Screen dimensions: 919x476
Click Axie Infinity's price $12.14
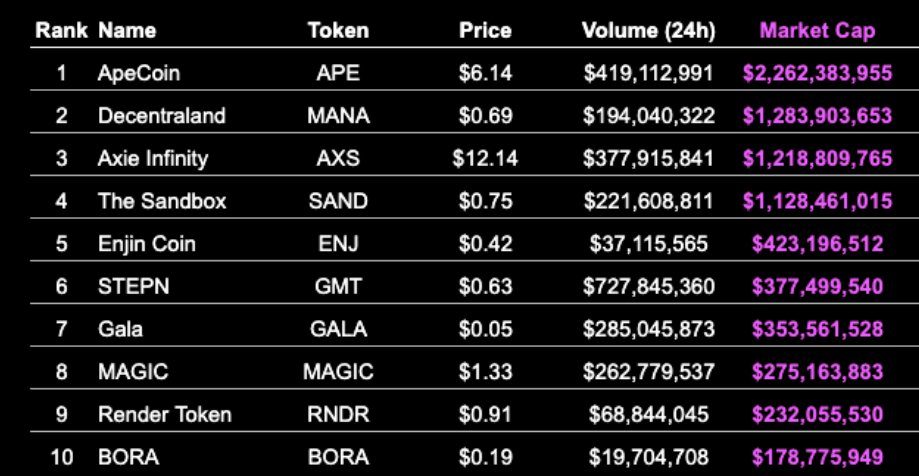coord(485,159)
